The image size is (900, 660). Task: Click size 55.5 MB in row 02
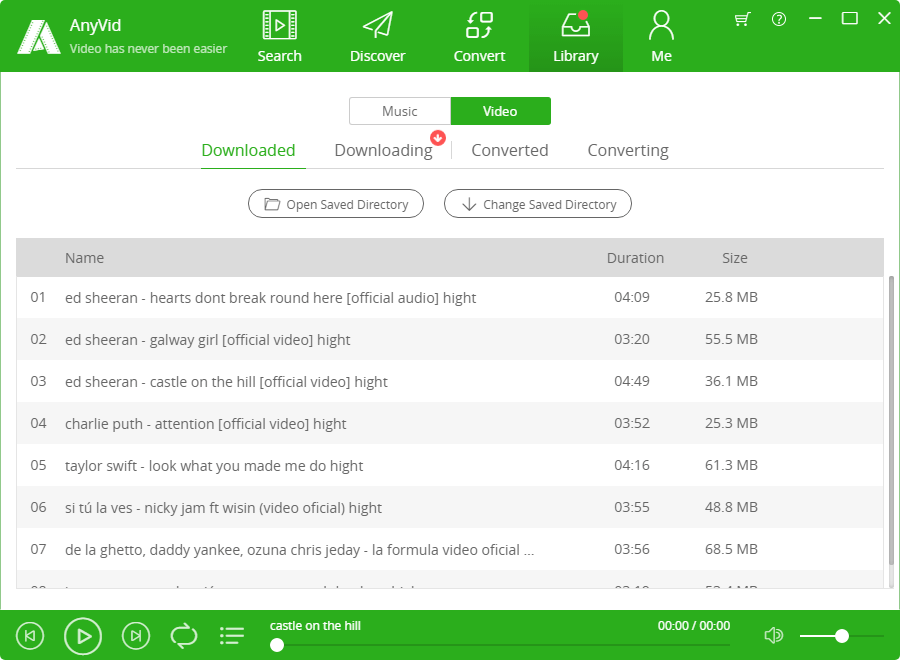[731, 339]
